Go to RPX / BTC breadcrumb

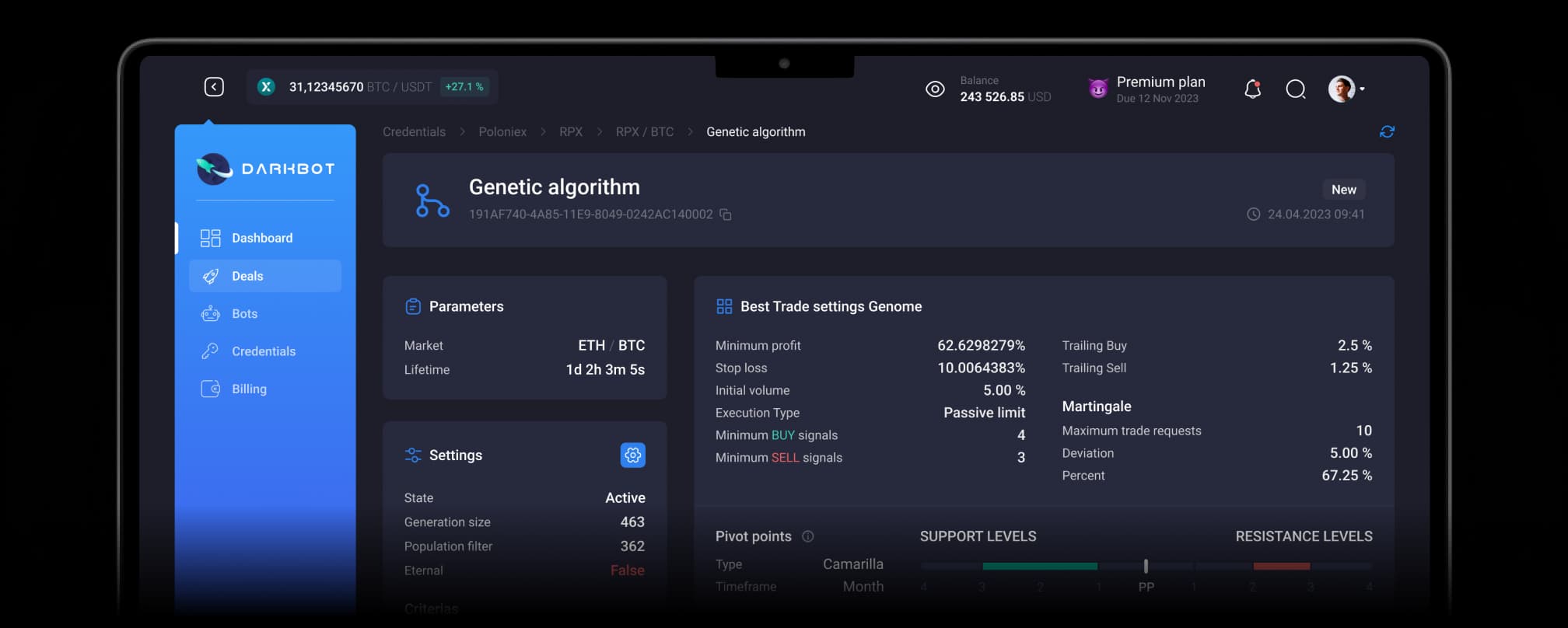645,132
